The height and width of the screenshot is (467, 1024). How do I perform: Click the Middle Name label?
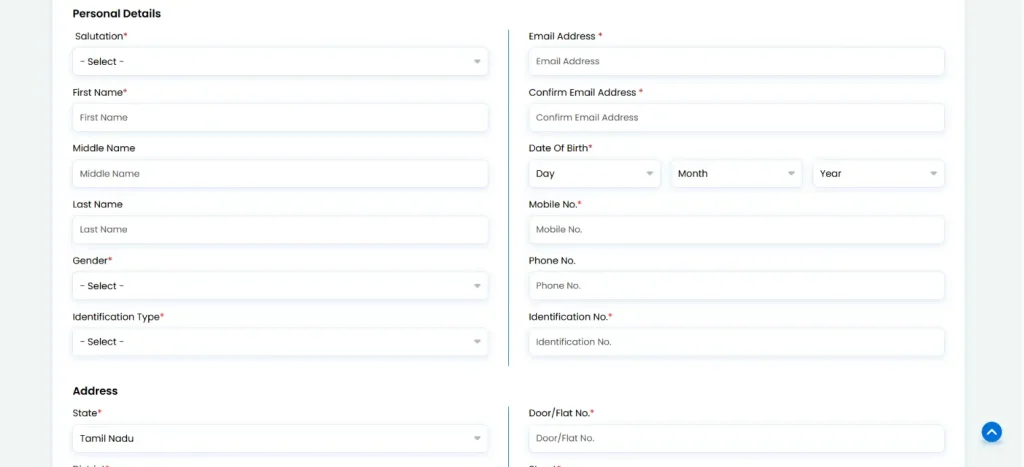point(104,148)
